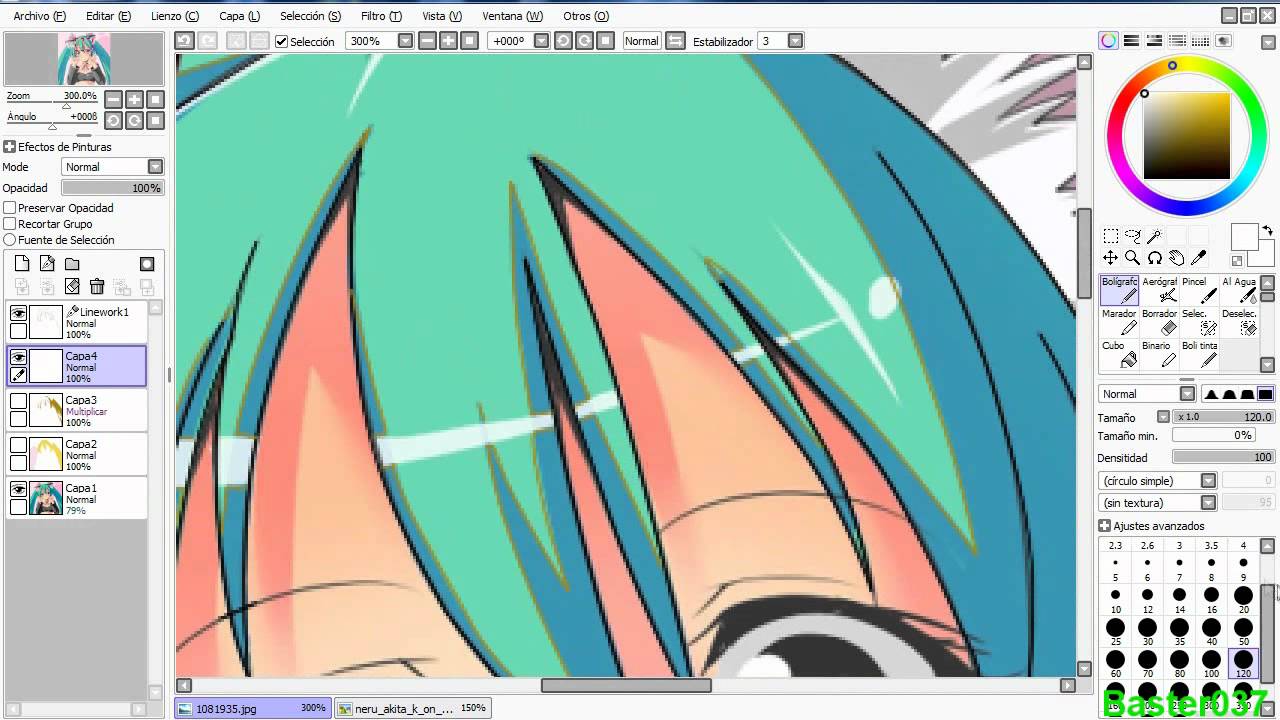
Task: Toggle the Selección checkbox in toolbar
Action: point(282,41)
